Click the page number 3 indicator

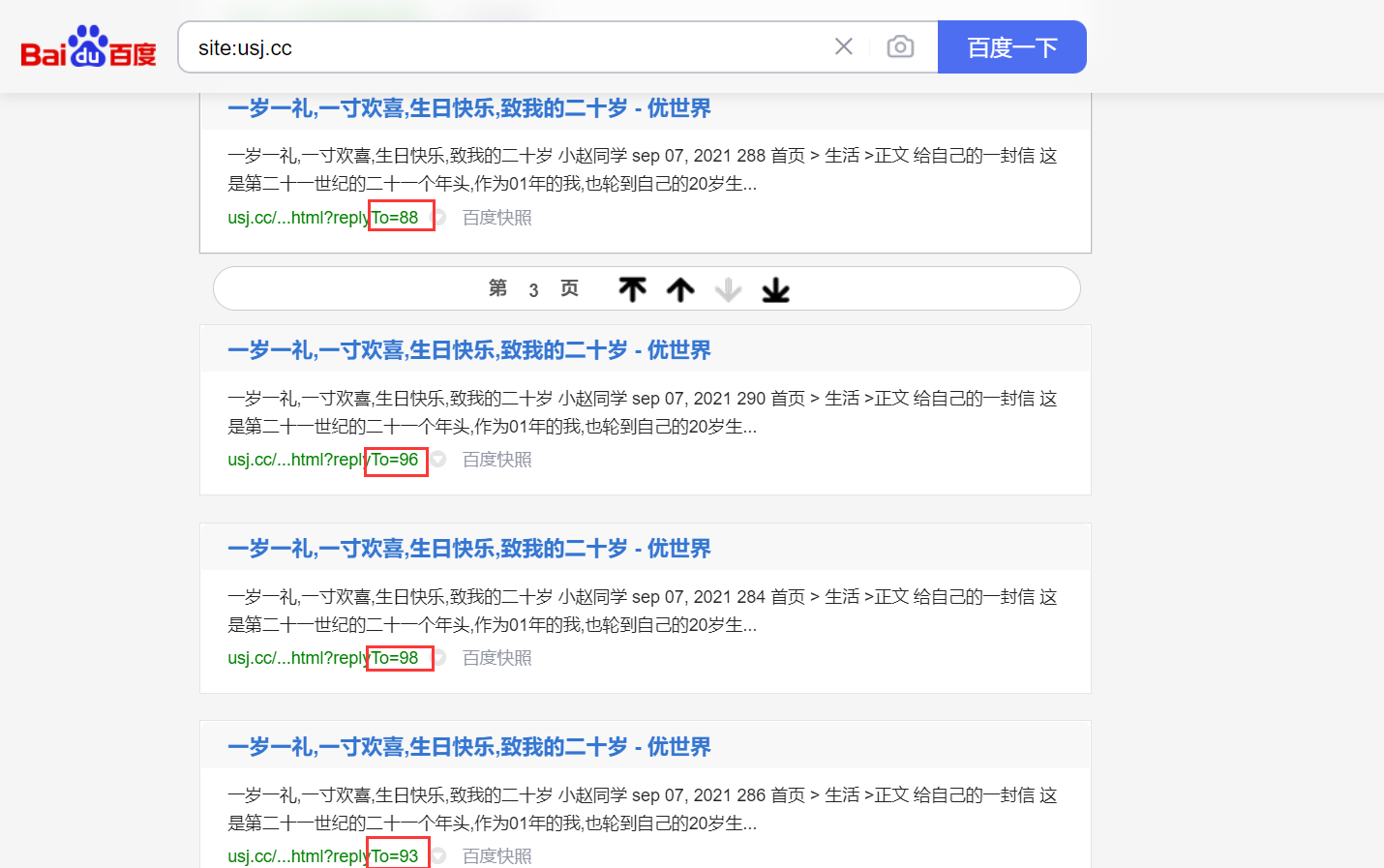point(533,288)
